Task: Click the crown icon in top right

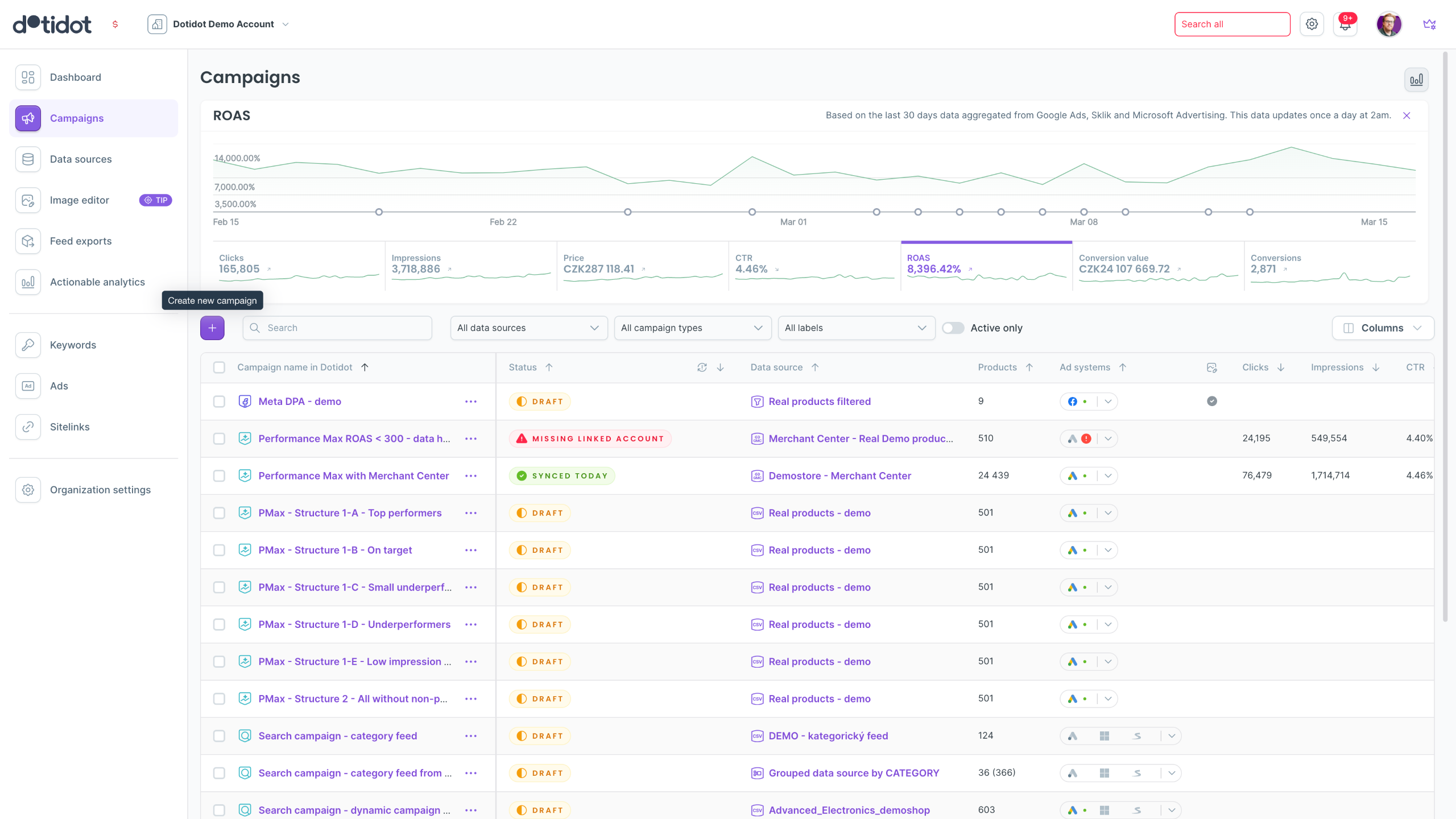Action: (x=1429, y=24)
